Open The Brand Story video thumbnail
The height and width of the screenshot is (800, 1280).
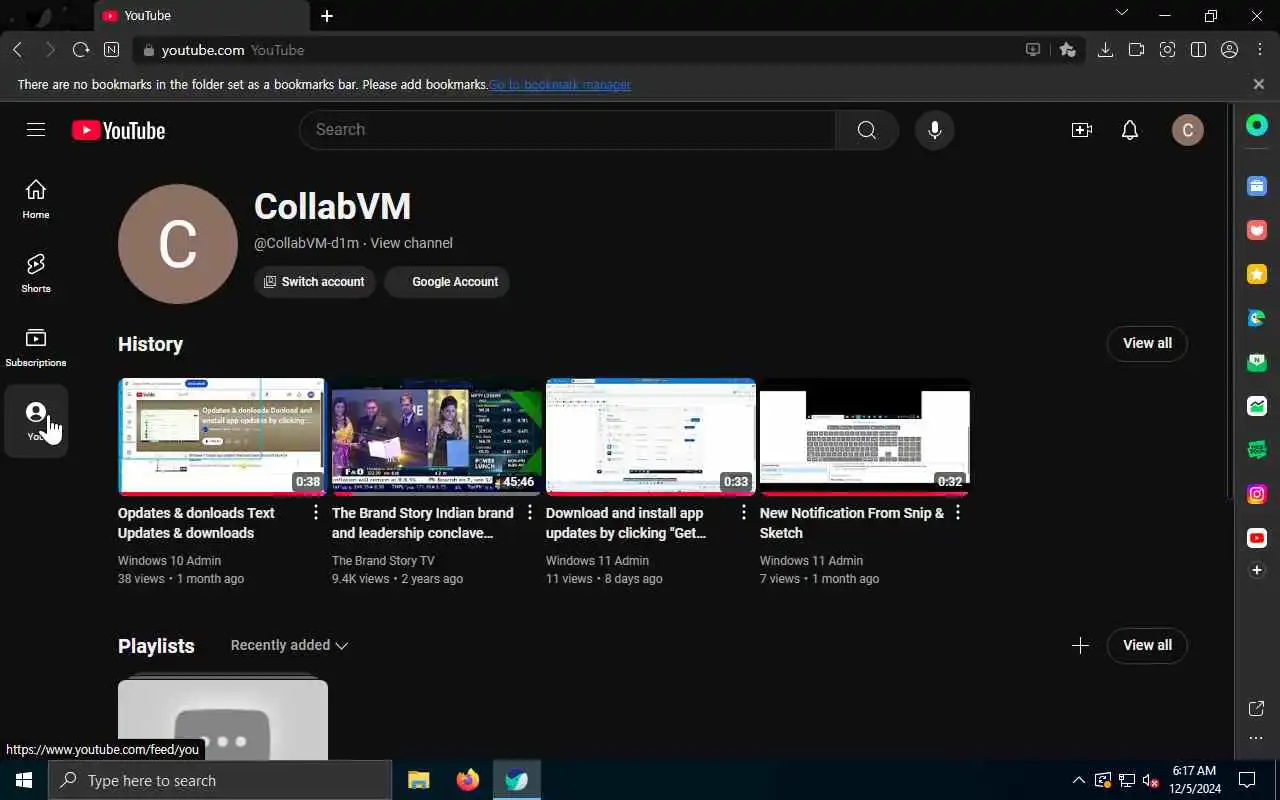436,437
